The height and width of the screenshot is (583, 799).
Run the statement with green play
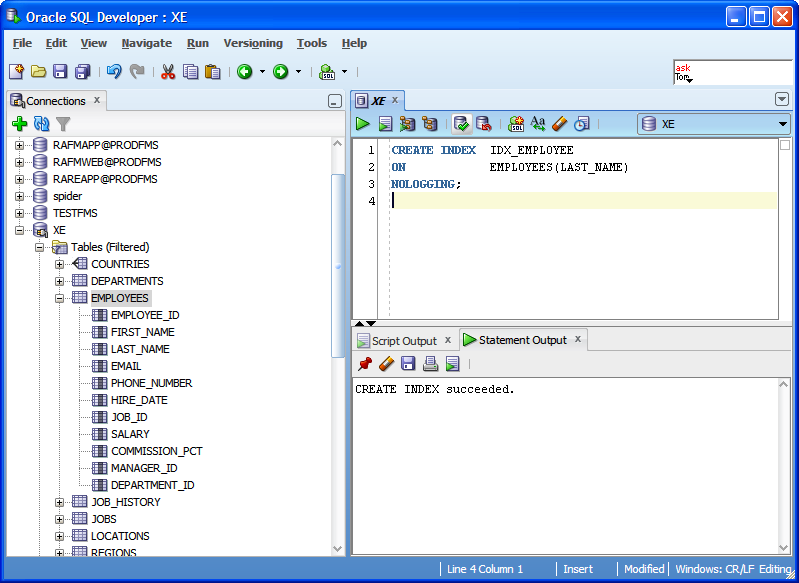[x=363, y=124]
